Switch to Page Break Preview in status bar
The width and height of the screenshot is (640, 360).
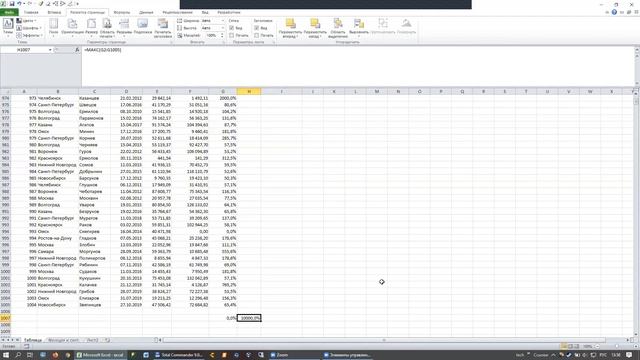576,346
